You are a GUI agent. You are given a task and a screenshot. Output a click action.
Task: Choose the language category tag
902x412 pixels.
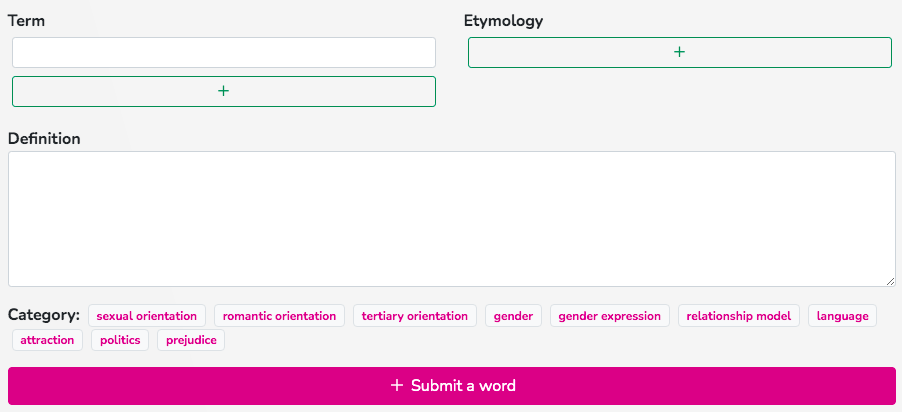842,316
